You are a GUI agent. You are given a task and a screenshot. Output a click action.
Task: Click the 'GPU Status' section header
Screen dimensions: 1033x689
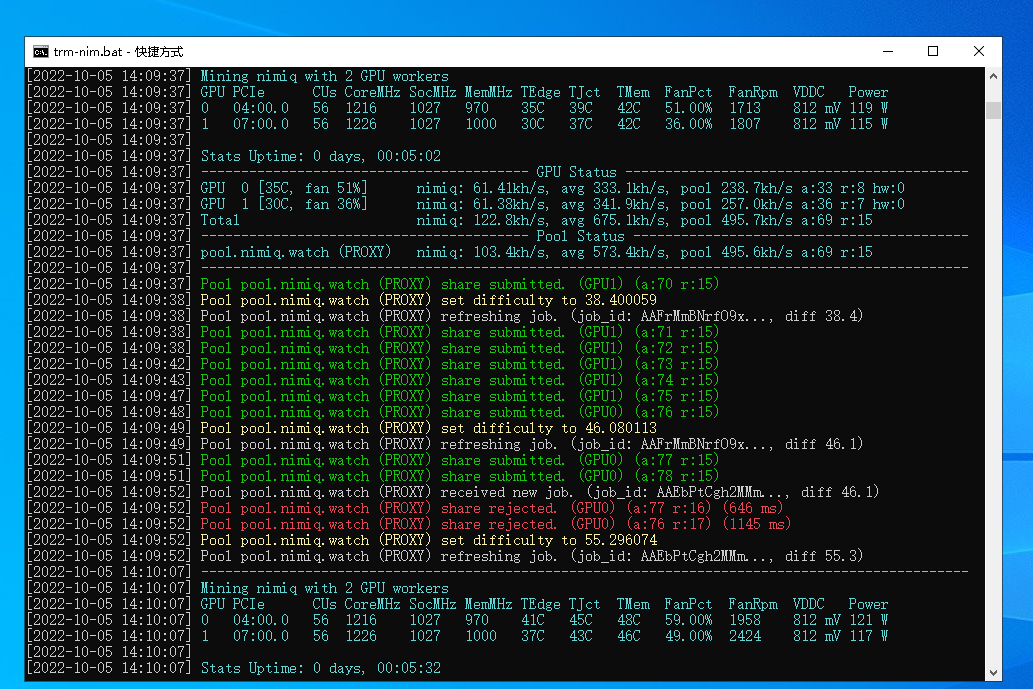coord(576,172)
